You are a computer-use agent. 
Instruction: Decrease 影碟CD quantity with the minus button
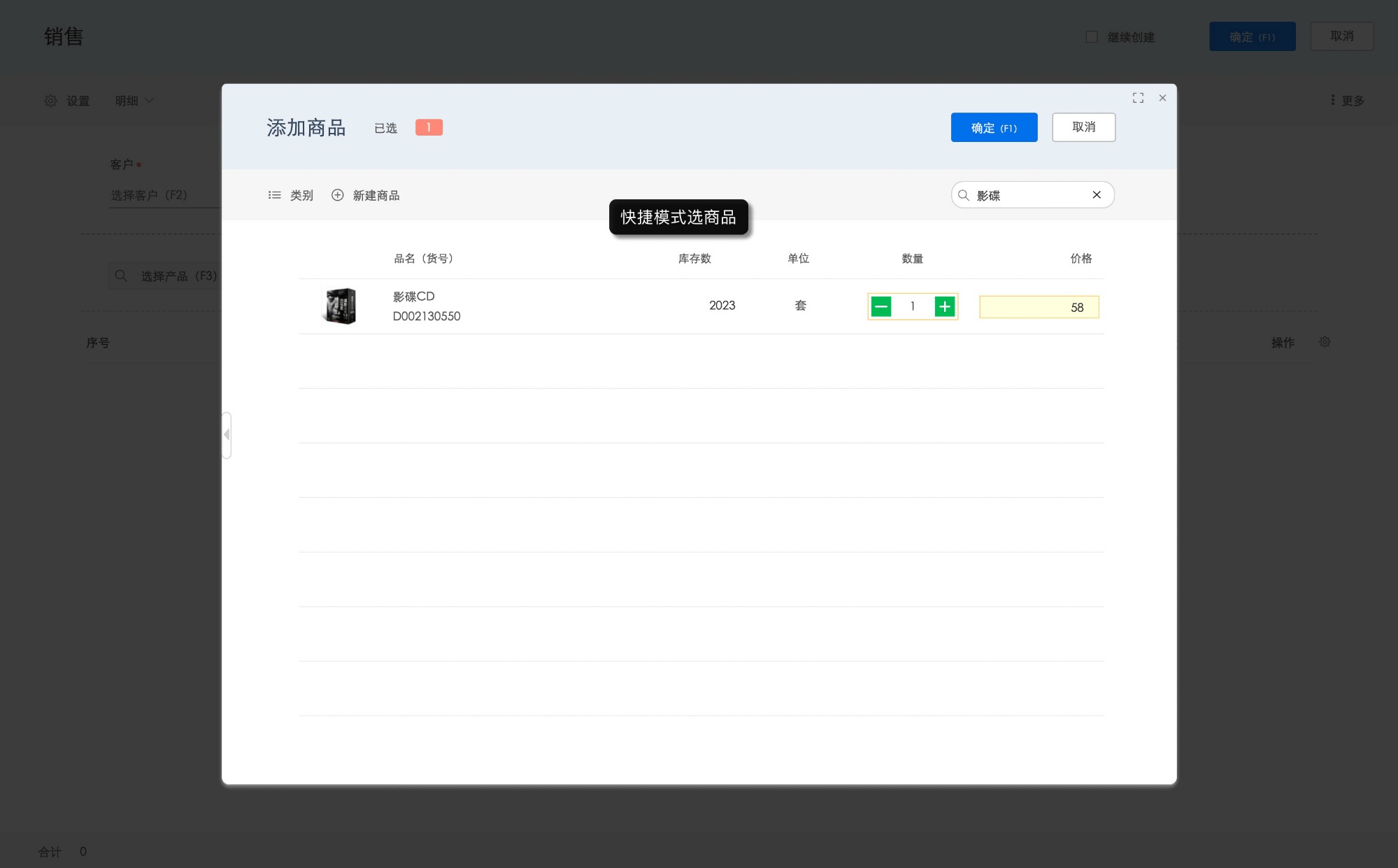881,306
